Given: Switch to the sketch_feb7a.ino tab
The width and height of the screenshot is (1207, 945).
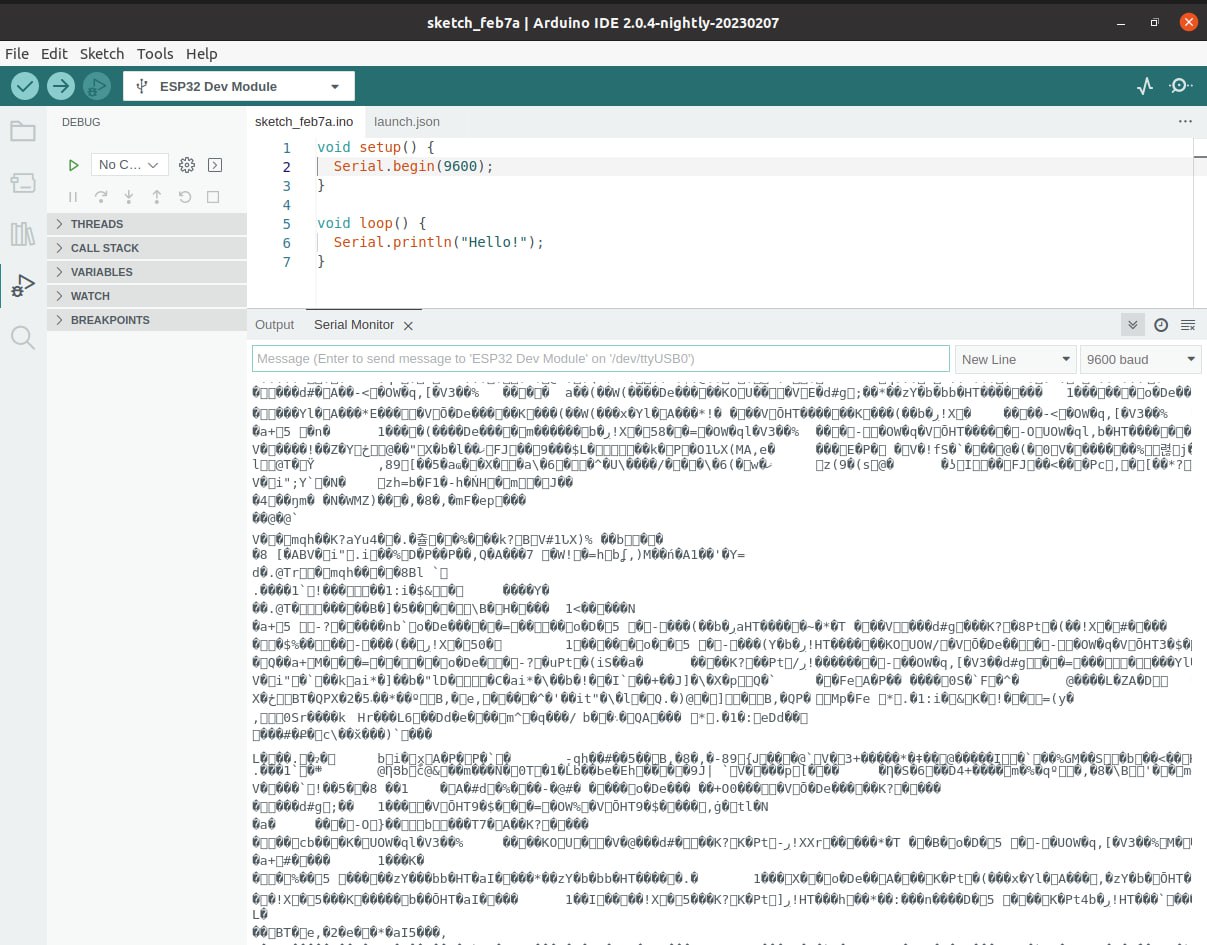Looking at the screenshot, I should [304, 121].
